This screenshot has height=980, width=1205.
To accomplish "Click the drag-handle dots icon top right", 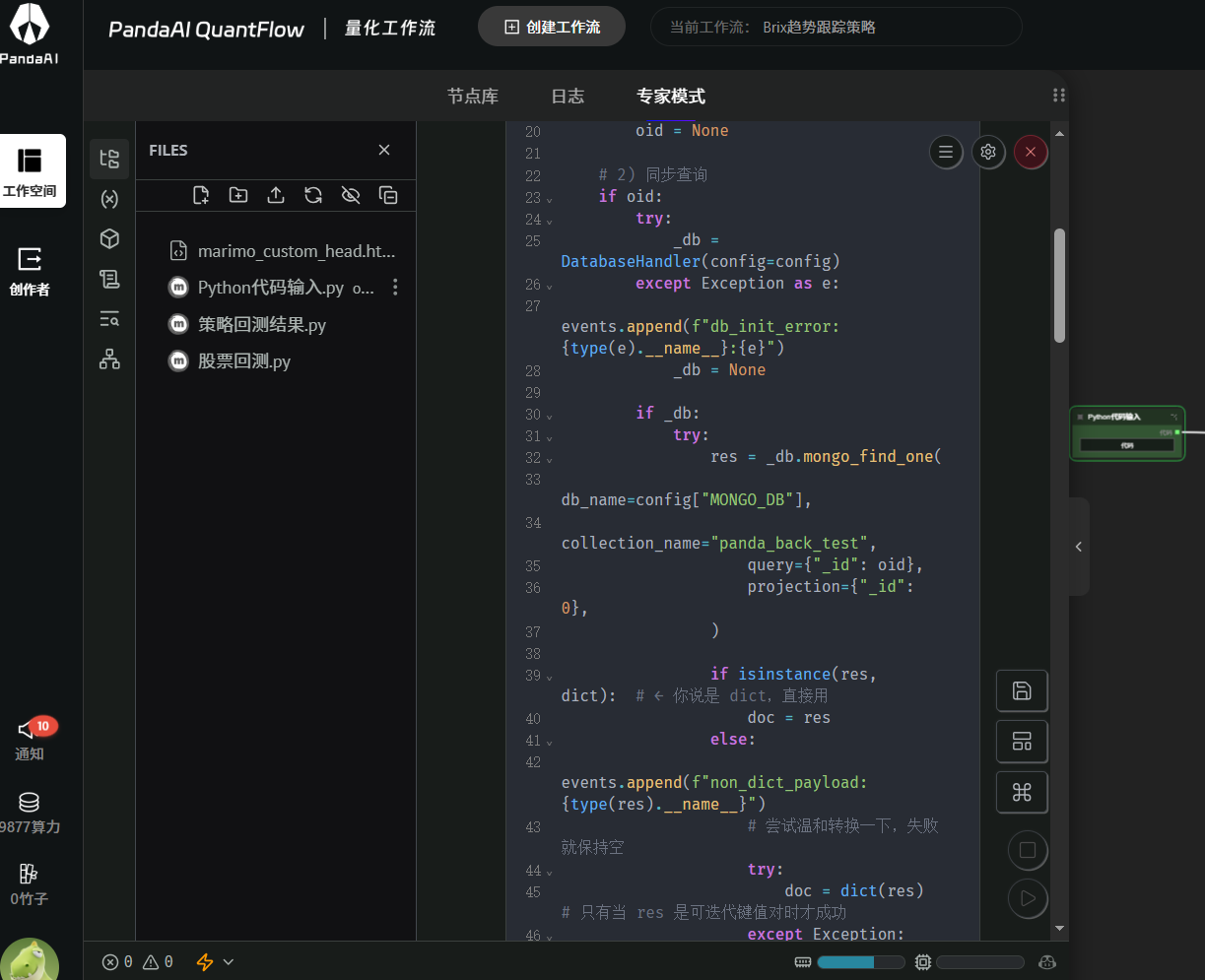I will (x=1059, y=96).
